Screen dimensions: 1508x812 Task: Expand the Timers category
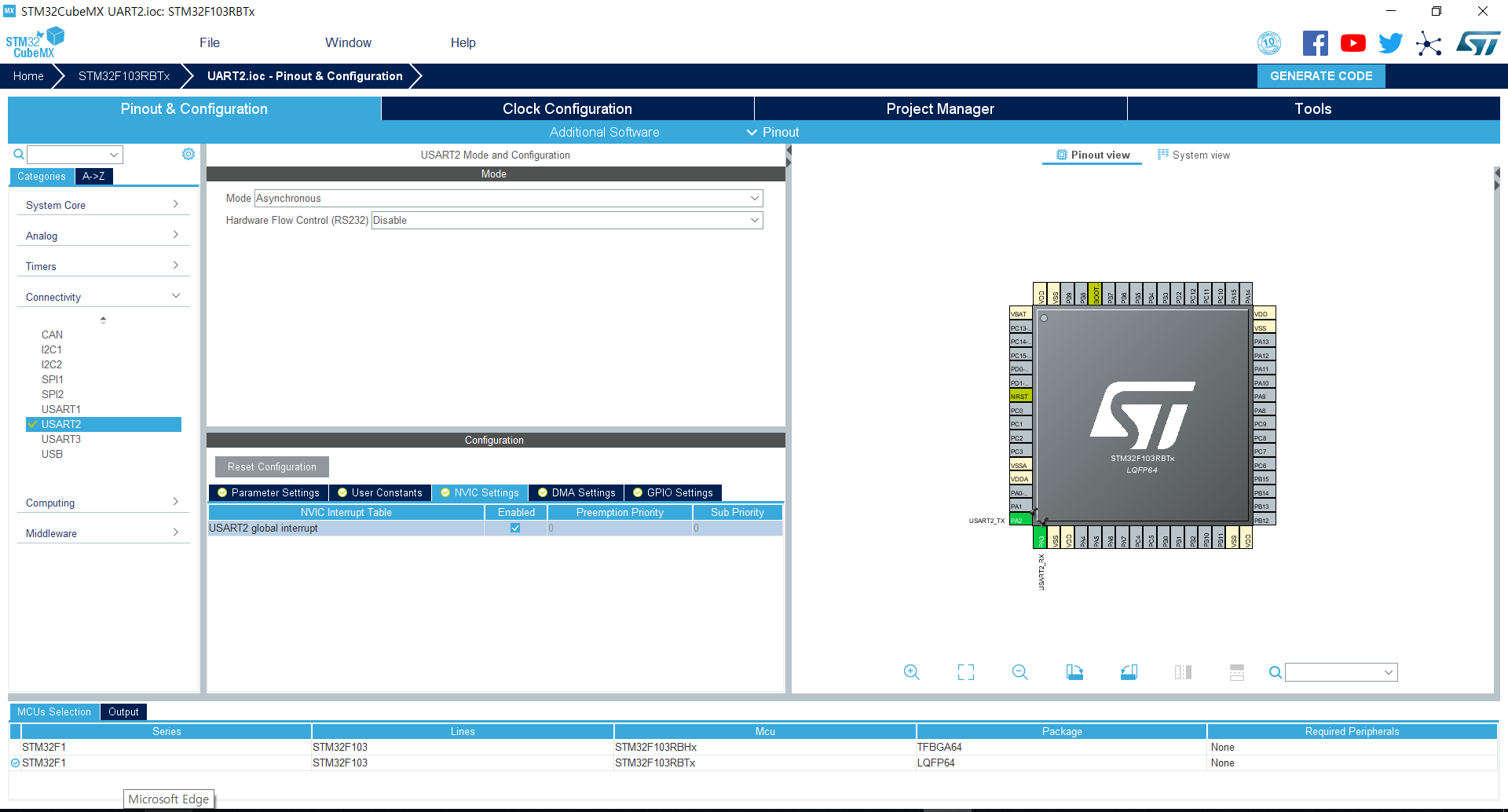coord(103,266)
